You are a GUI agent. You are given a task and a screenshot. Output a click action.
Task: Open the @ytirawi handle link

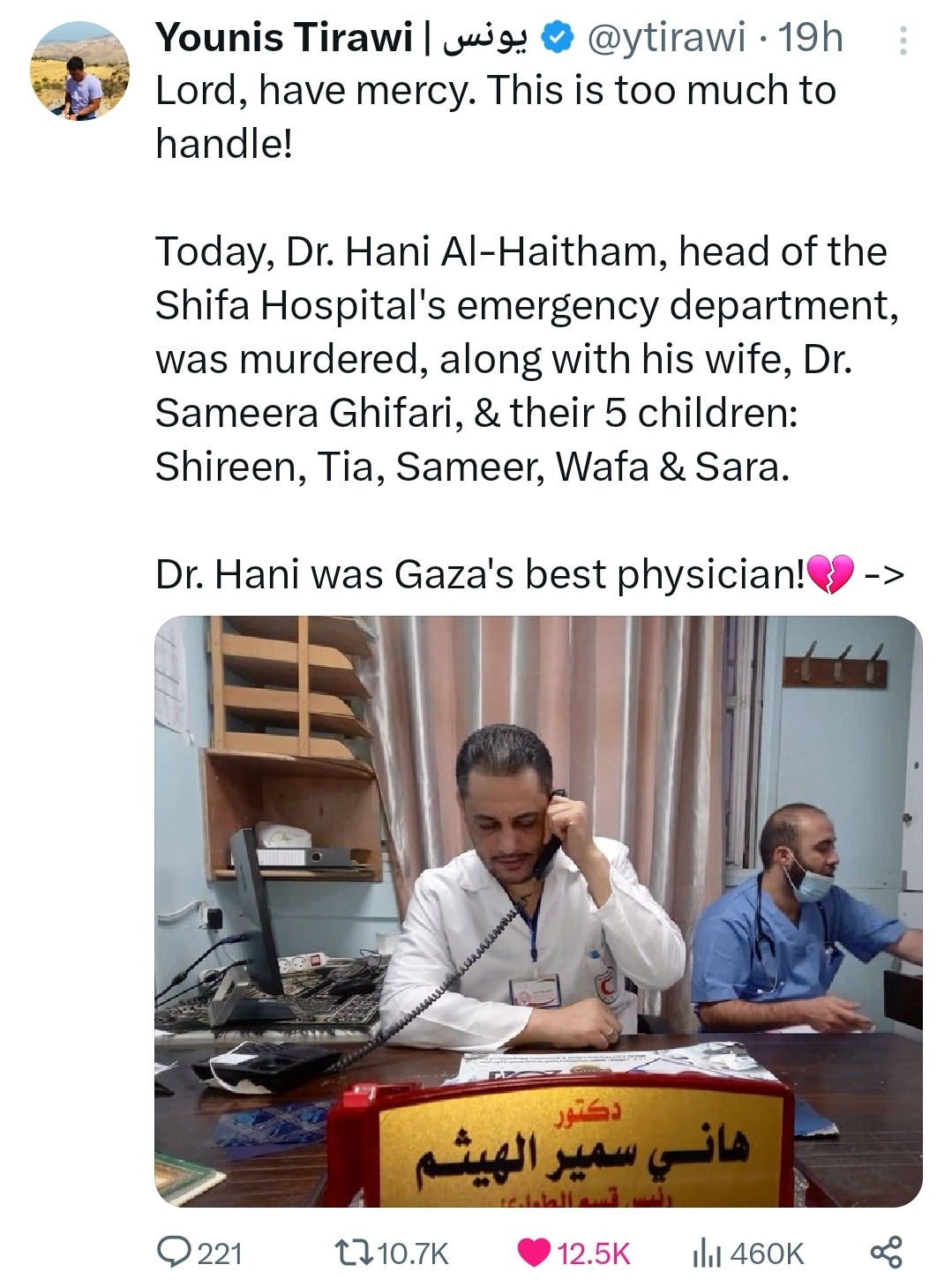point(666,38)
